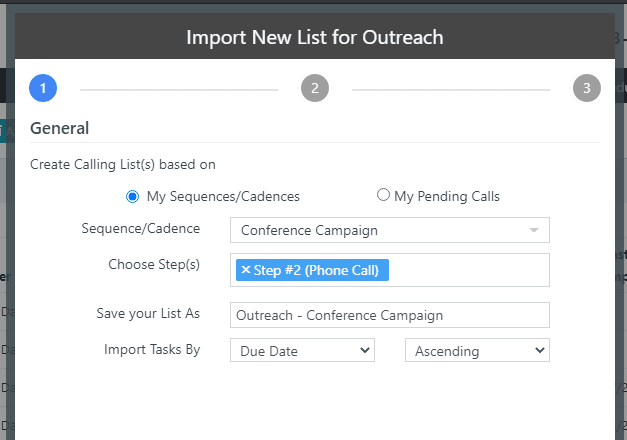Click the Sequence/Cadence field label

[140, 228]
